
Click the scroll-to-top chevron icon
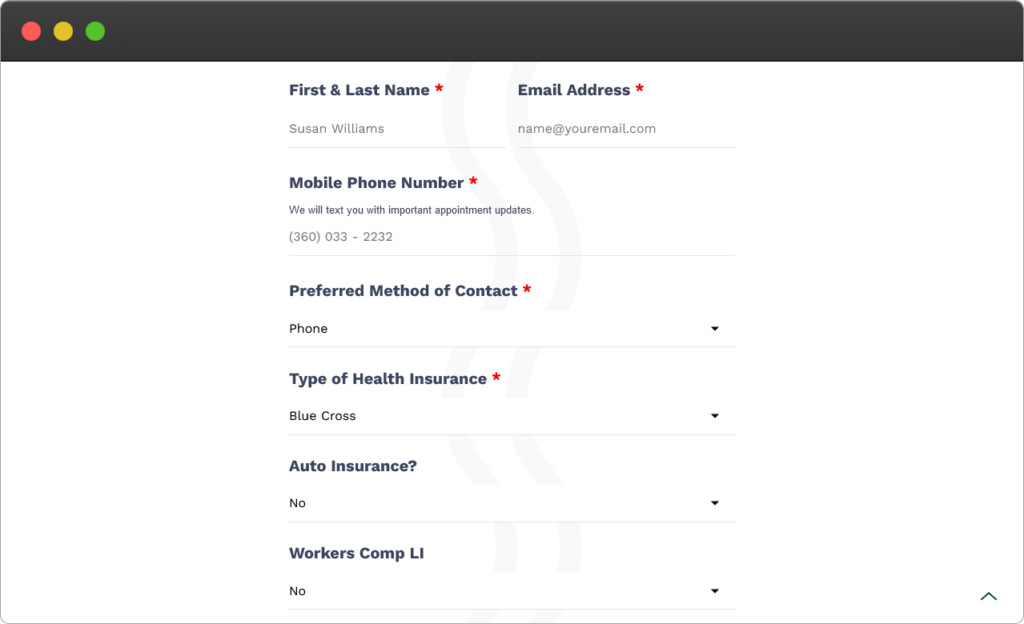988,596
